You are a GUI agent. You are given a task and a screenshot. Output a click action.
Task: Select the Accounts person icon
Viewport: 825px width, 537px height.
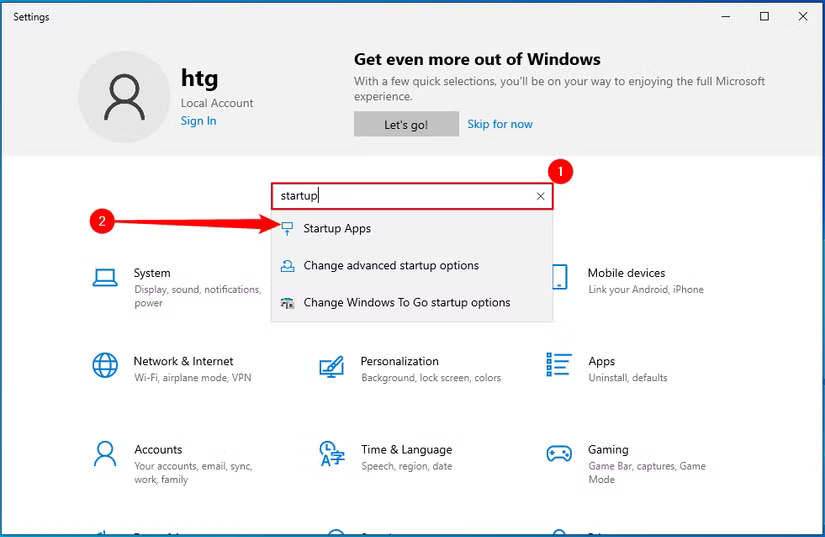[x=105, y=454]
